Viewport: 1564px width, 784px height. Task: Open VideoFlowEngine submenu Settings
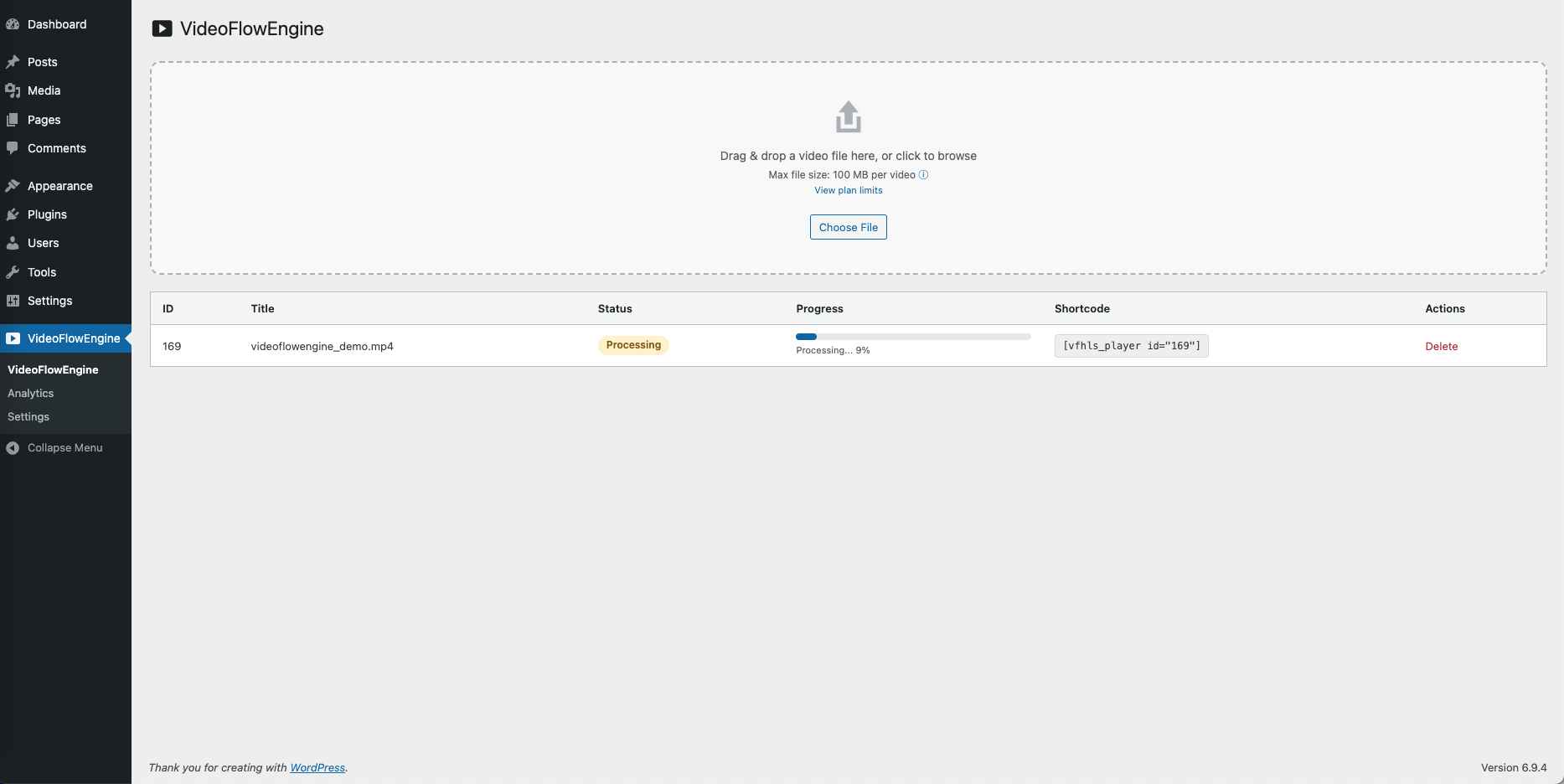click(28, 416)
